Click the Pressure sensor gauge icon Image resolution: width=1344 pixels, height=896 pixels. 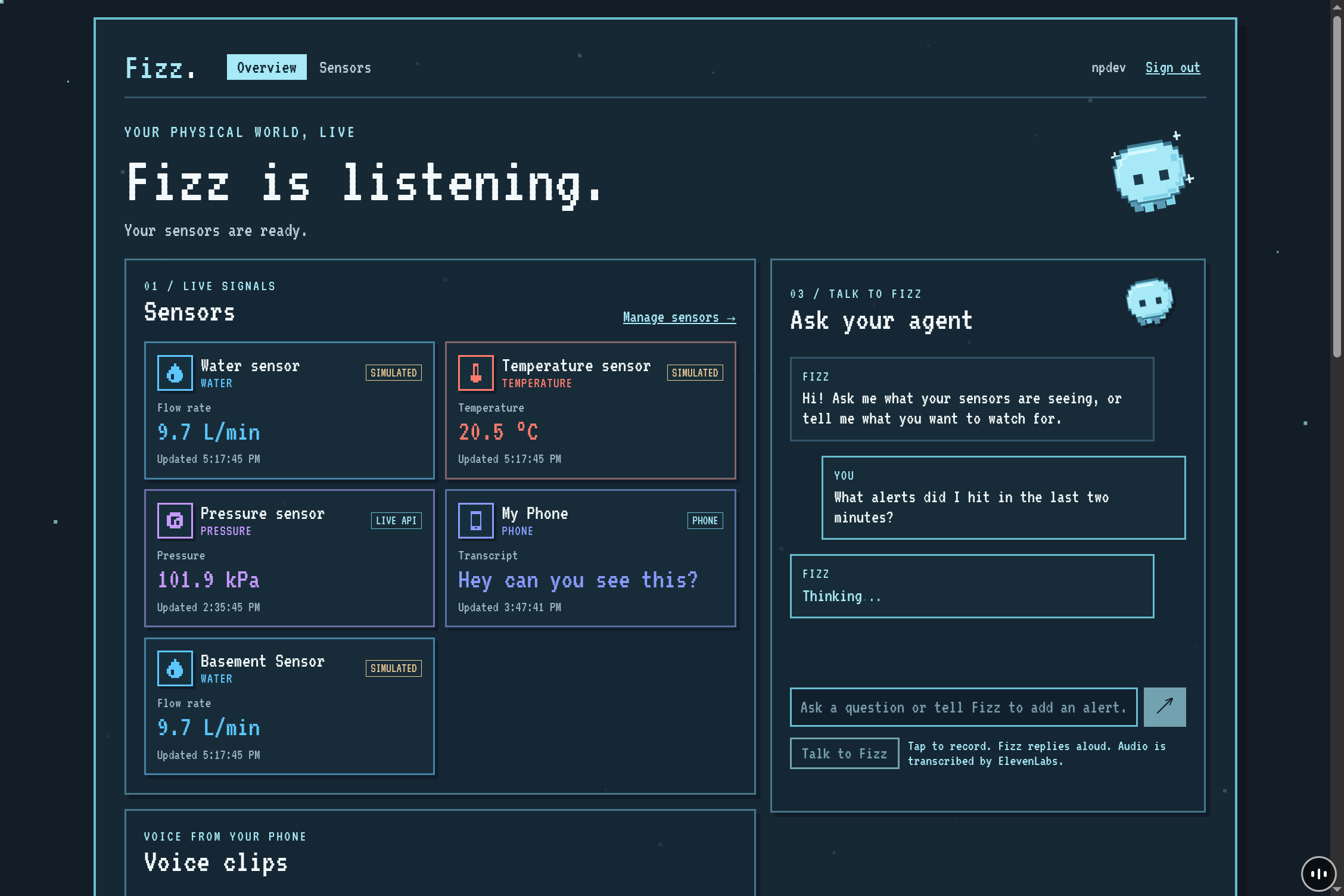(175, 521)
